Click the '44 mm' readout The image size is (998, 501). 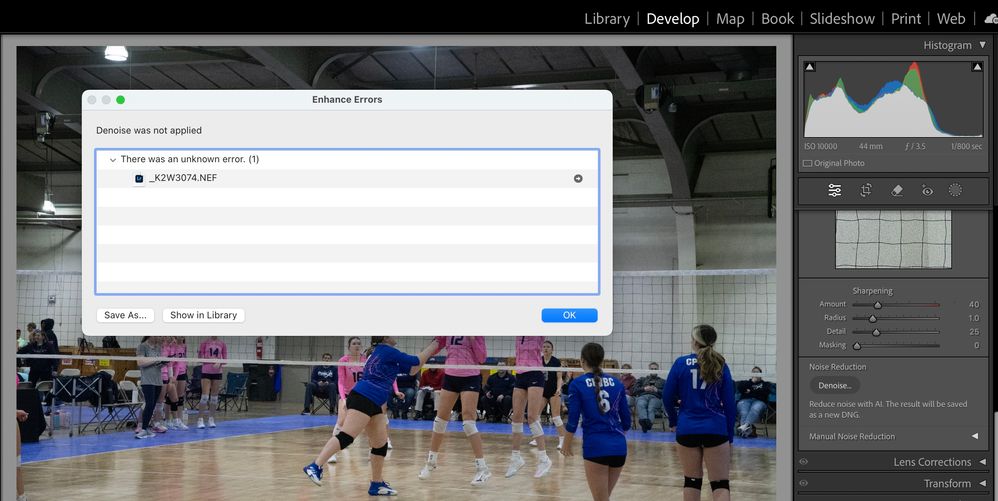tap(871, 146)
